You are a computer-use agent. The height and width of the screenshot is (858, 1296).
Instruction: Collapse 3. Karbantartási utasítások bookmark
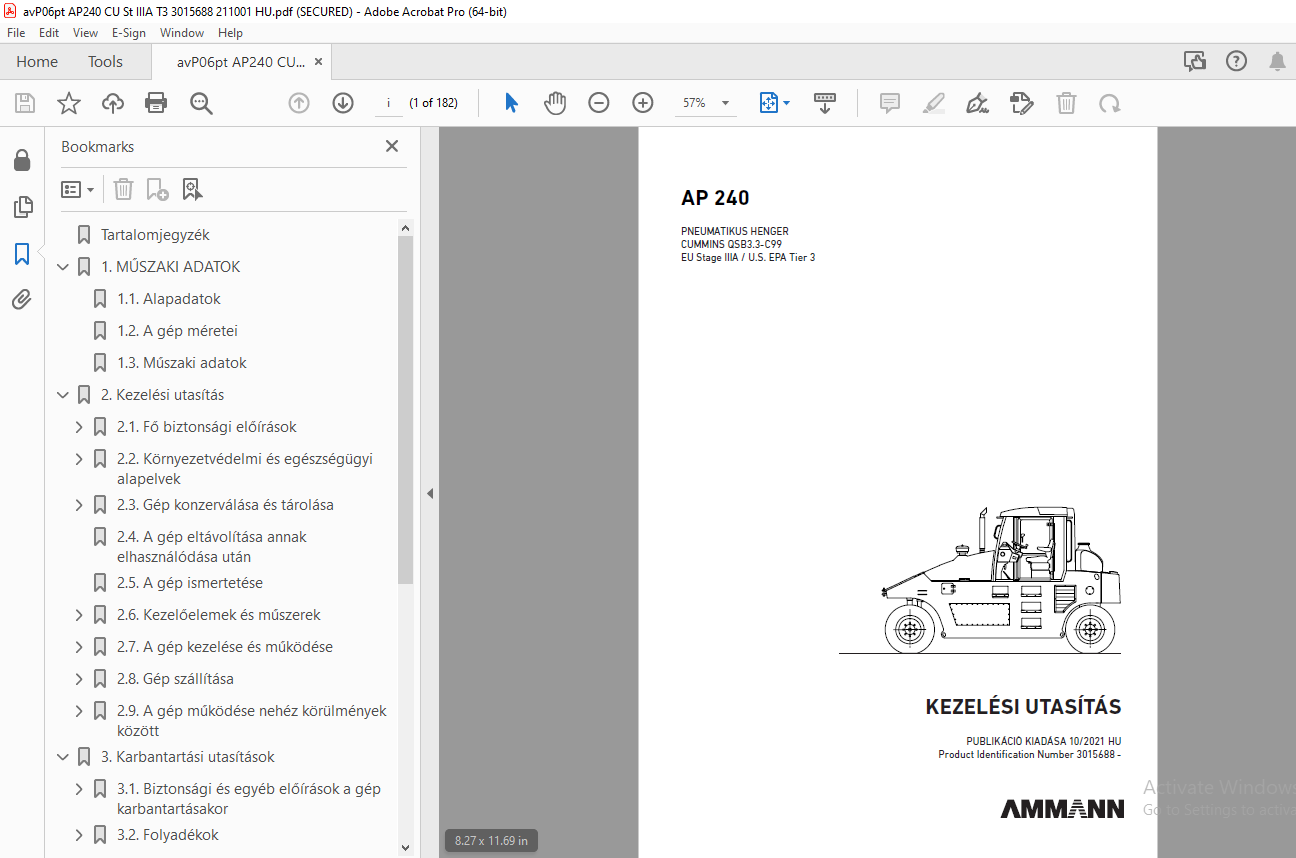point(63,757)
